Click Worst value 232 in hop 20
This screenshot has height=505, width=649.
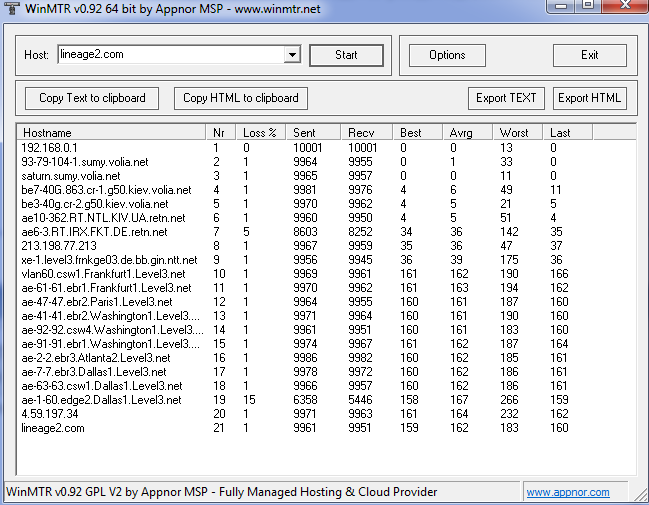coord(509,414)
